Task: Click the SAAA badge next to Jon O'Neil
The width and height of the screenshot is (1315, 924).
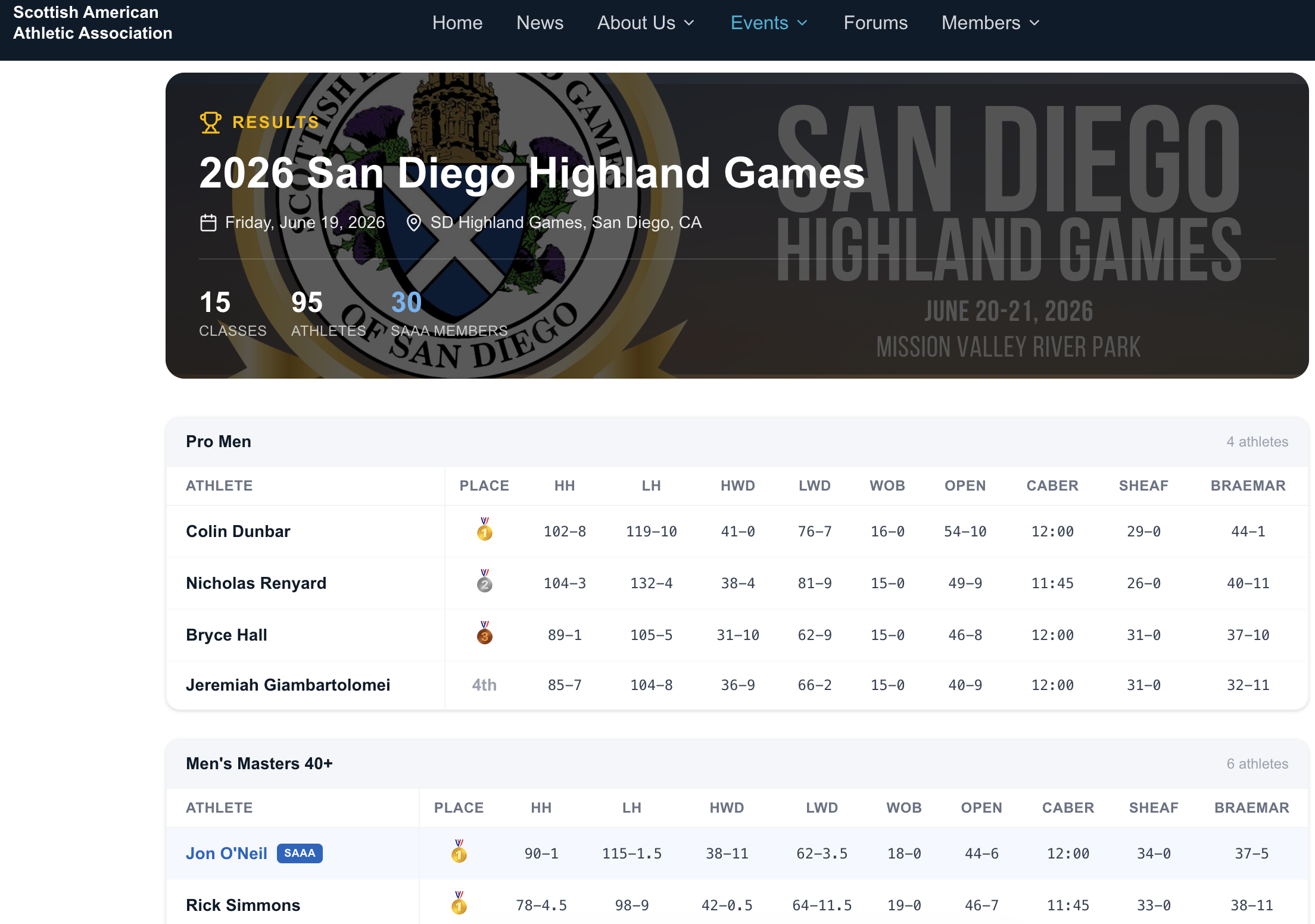Action: click(x=300, y=853)
